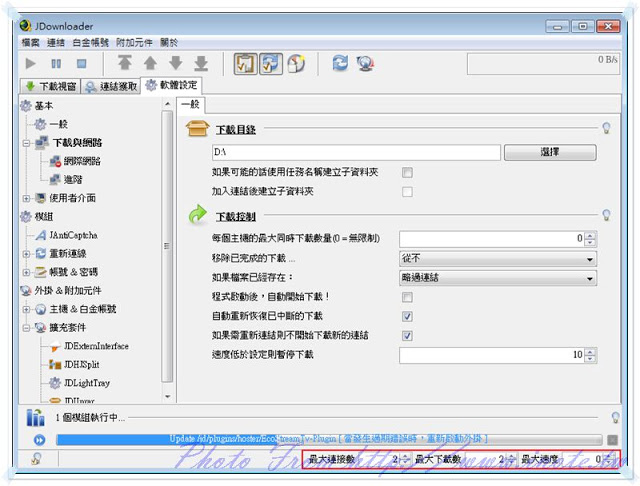Adjust the 最大速度 spinner in status bar
640x486 pixels.
pos(609,459)
